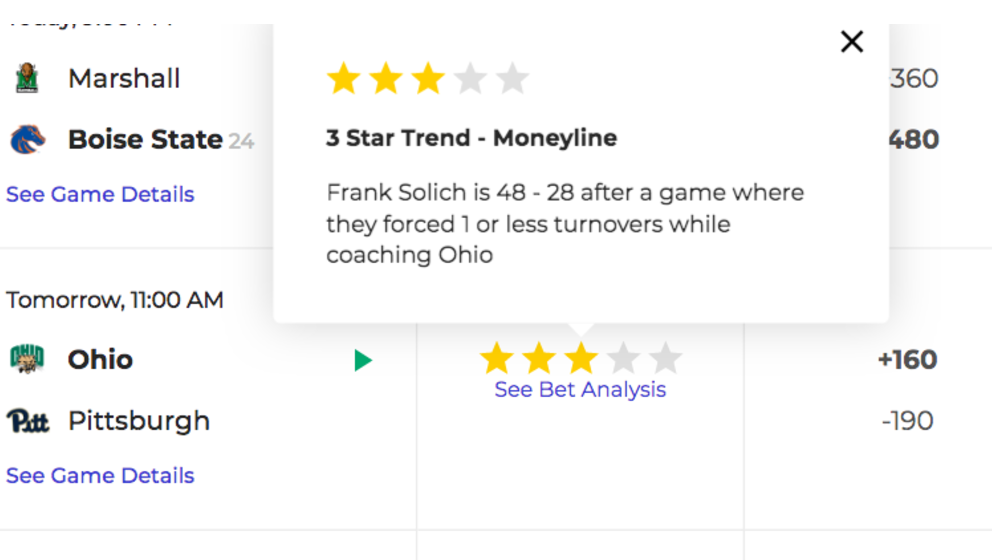Open See Game Details under Boise State

[x=100, y=194]
